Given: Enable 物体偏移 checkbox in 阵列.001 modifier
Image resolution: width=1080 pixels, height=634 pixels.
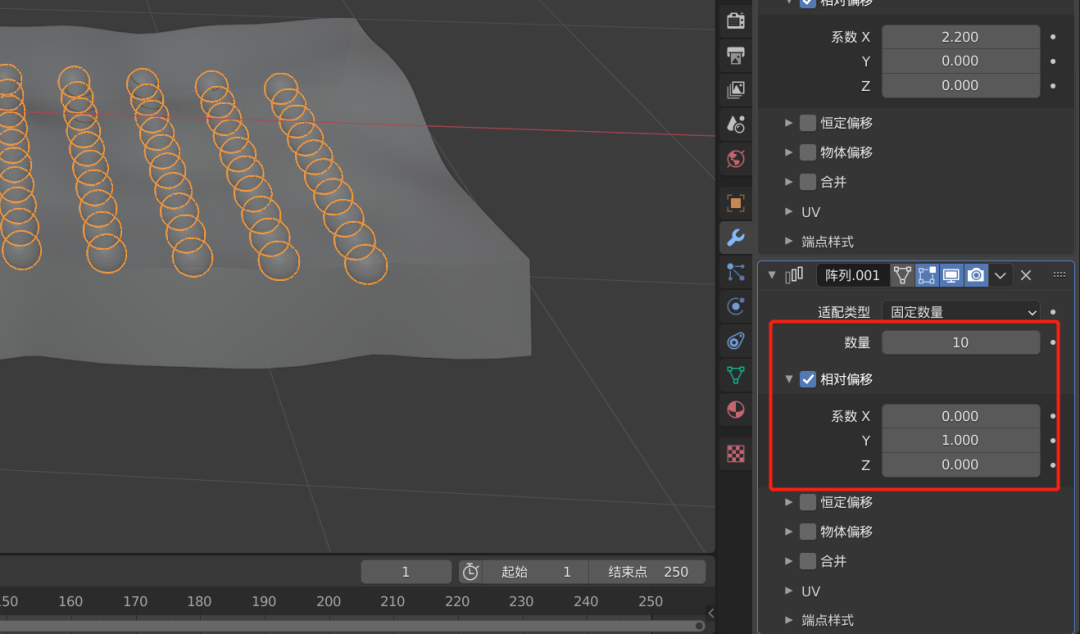Looking at the screenshot, I should coord(808,532).
